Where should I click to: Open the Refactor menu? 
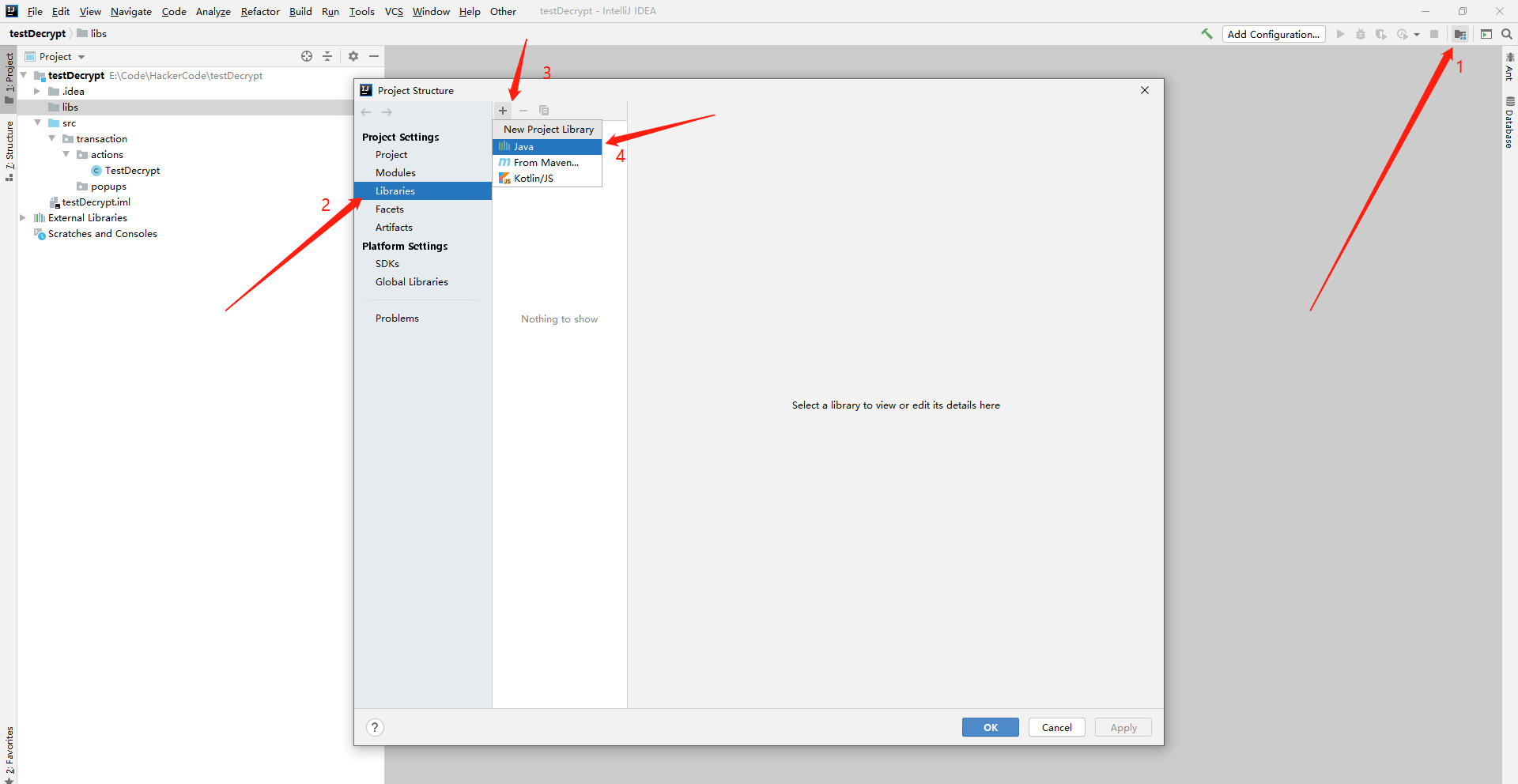pyautogui.click(x=260, y=11)
